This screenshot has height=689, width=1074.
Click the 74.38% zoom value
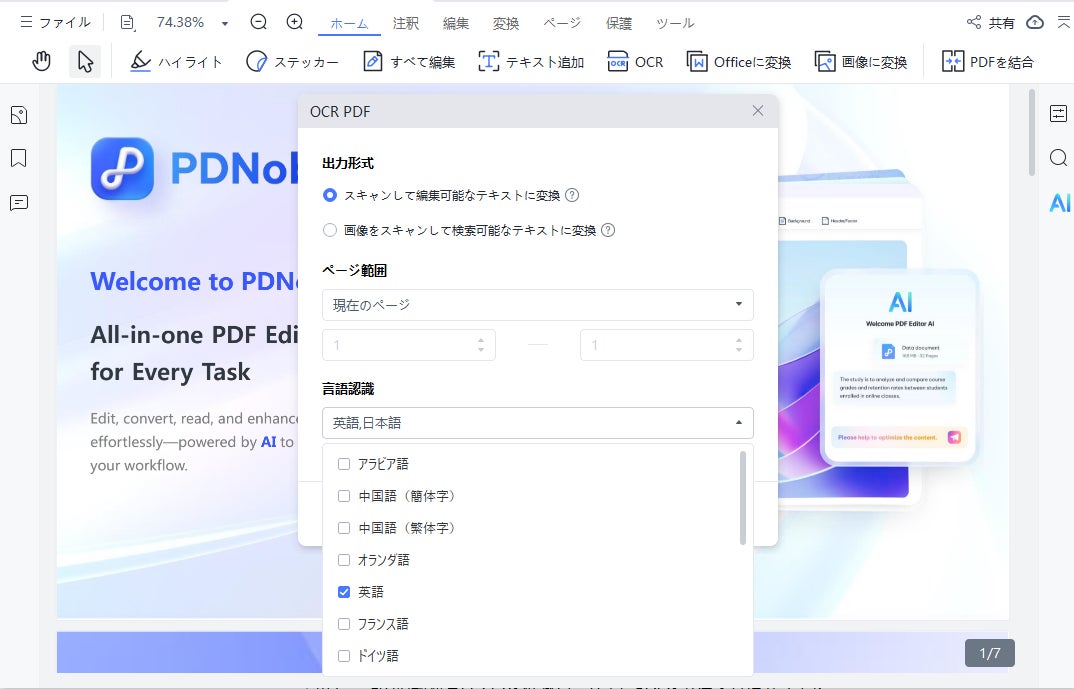(x=180, y=23)
